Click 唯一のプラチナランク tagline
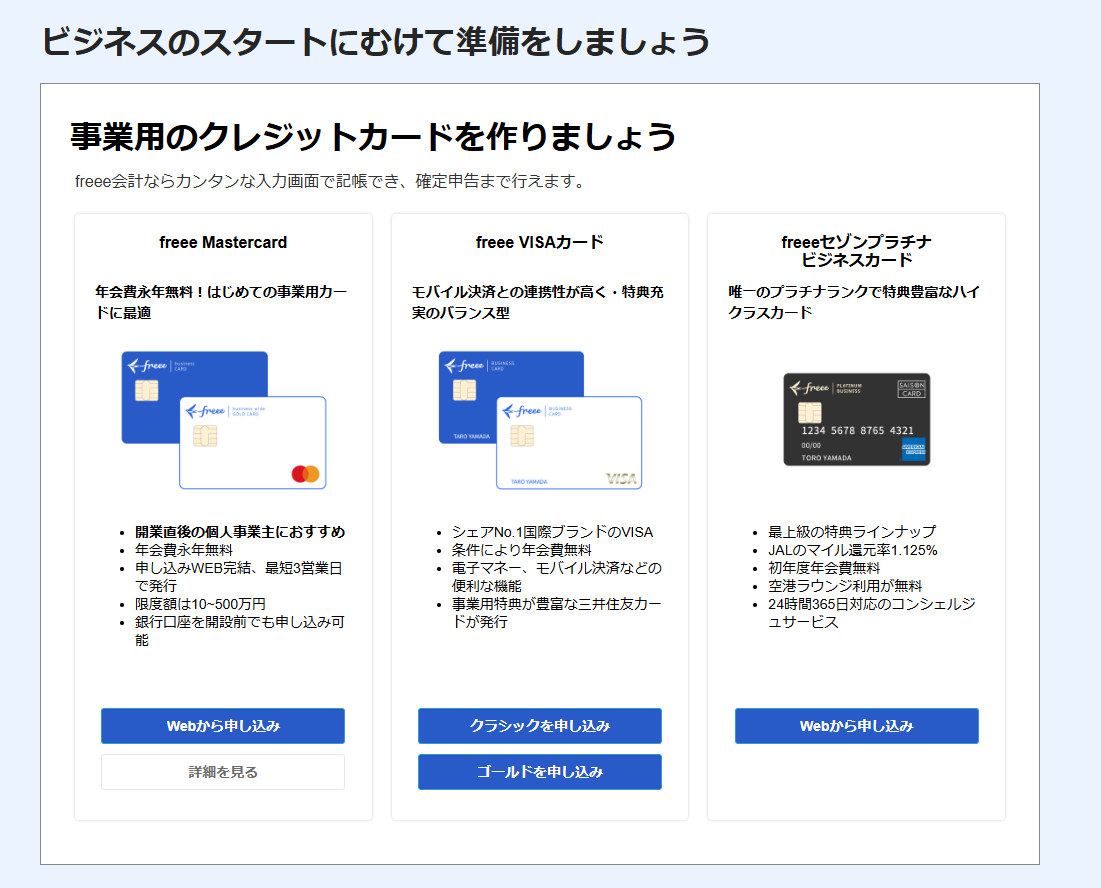Viewport: 1101px width, 888px height. (x=854, y=302)
